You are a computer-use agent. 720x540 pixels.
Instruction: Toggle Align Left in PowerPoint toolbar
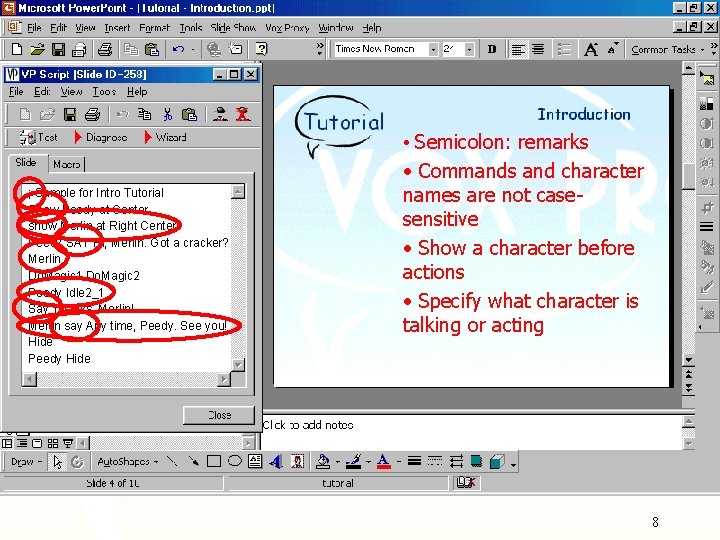tap(518, 49)
